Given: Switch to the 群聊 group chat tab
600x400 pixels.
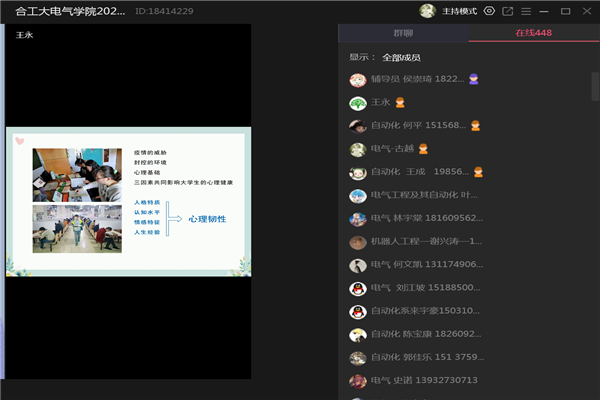Looking at the screenshot, I should [403, 34].
